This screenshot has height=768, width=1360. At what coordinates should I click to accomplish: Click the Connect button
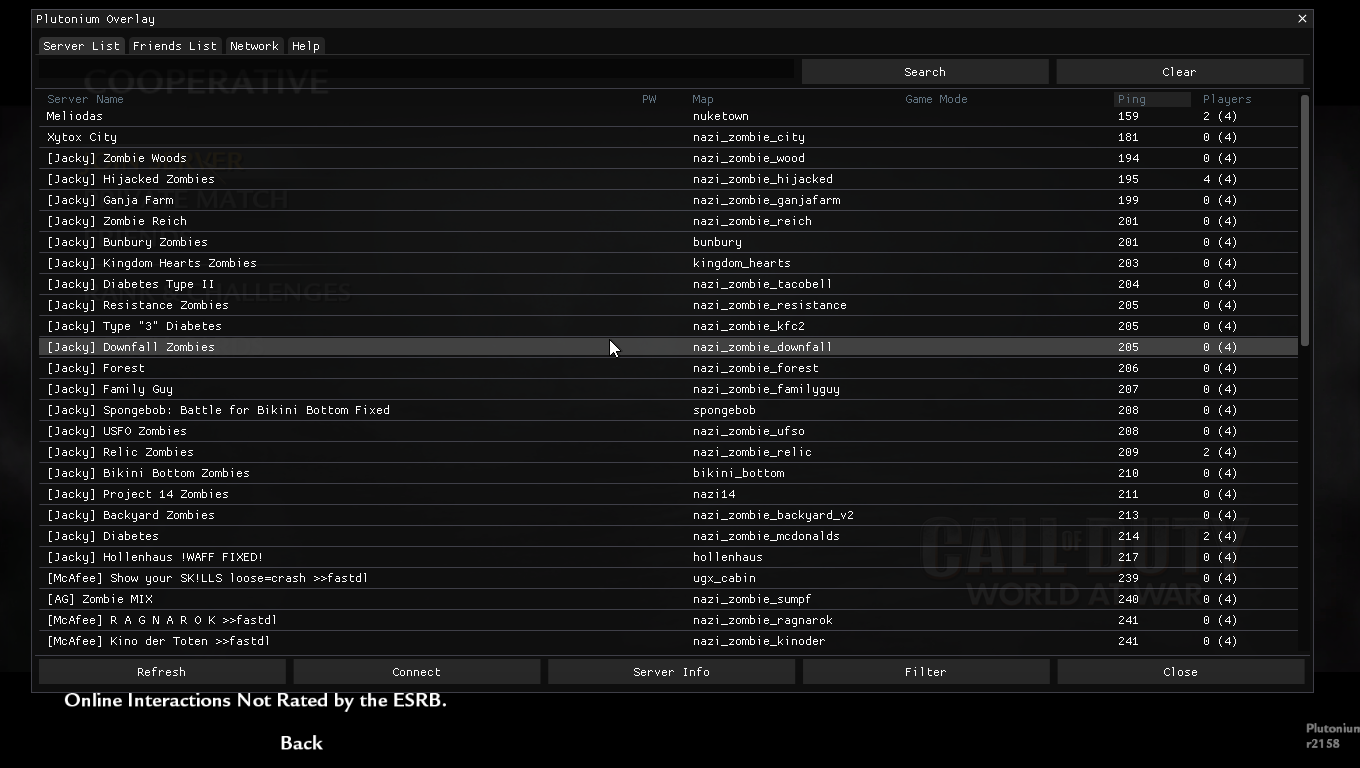(417, 672)
